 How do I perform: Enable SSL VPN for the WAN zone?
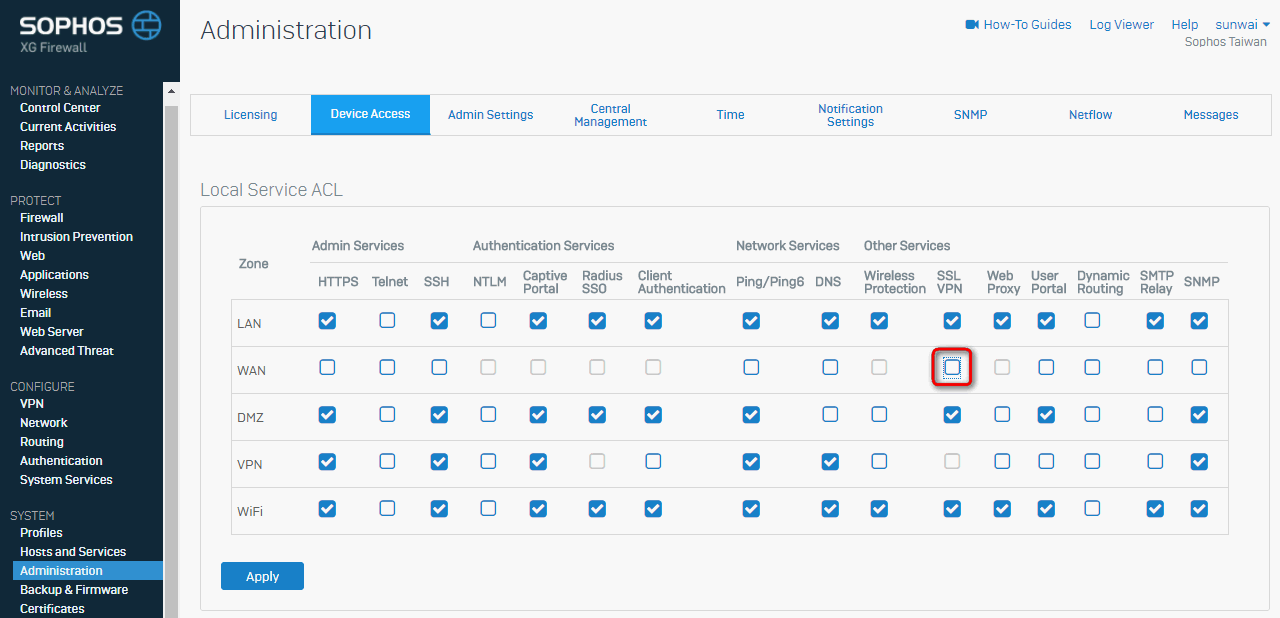952,368
